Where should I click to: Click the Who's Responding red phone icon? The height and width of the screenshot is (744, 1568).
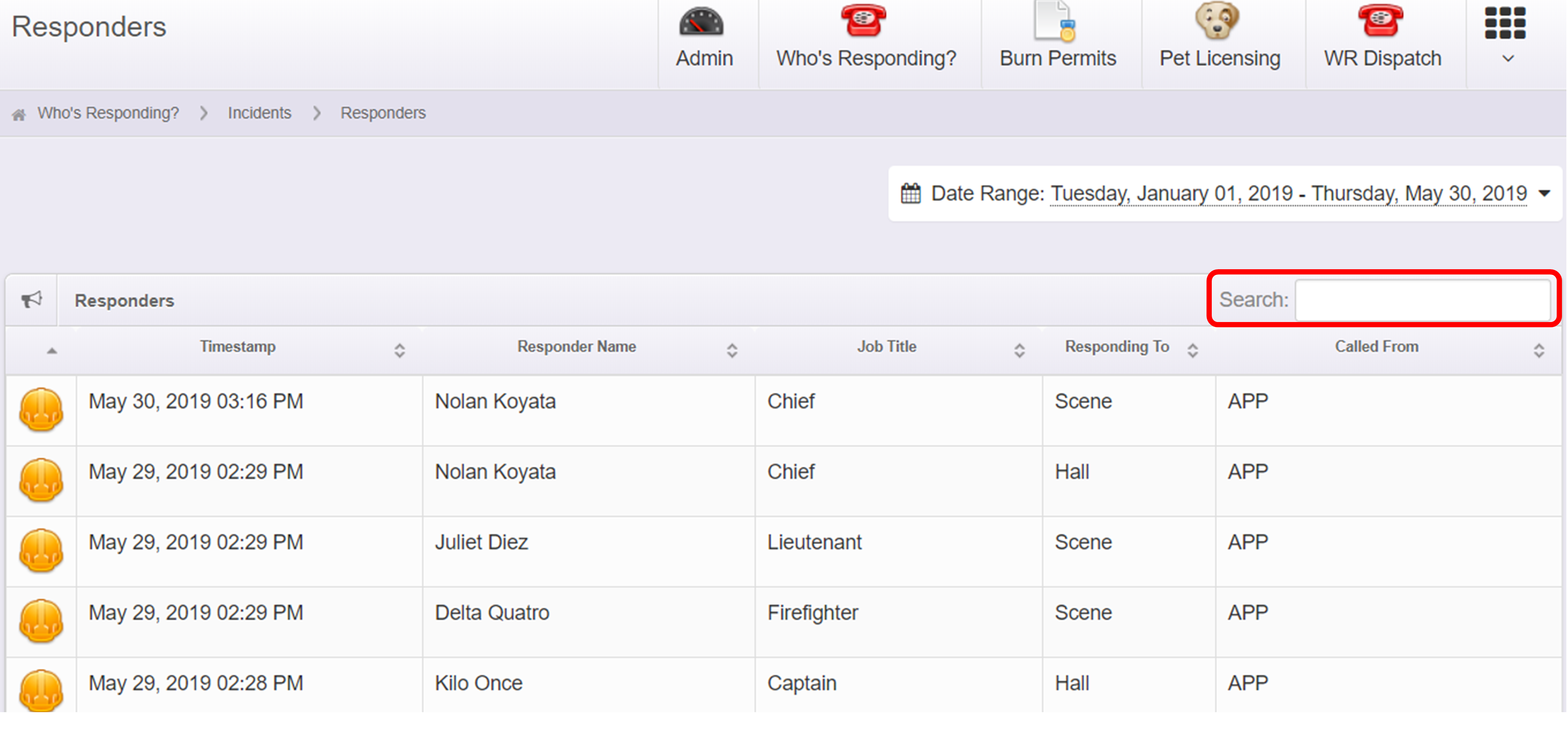[x=863, y=21]
